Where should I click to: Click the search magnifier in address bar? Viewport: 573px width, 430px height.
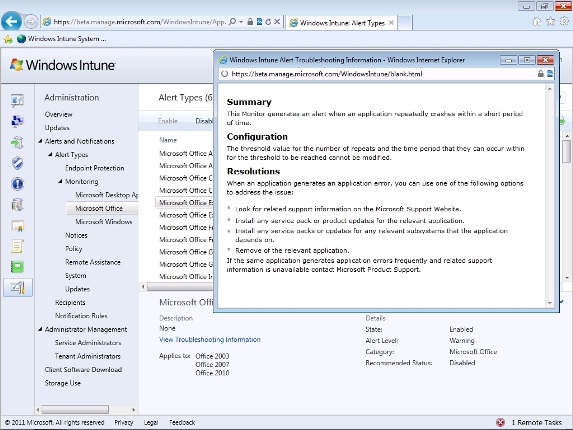[x=232, y=22]
